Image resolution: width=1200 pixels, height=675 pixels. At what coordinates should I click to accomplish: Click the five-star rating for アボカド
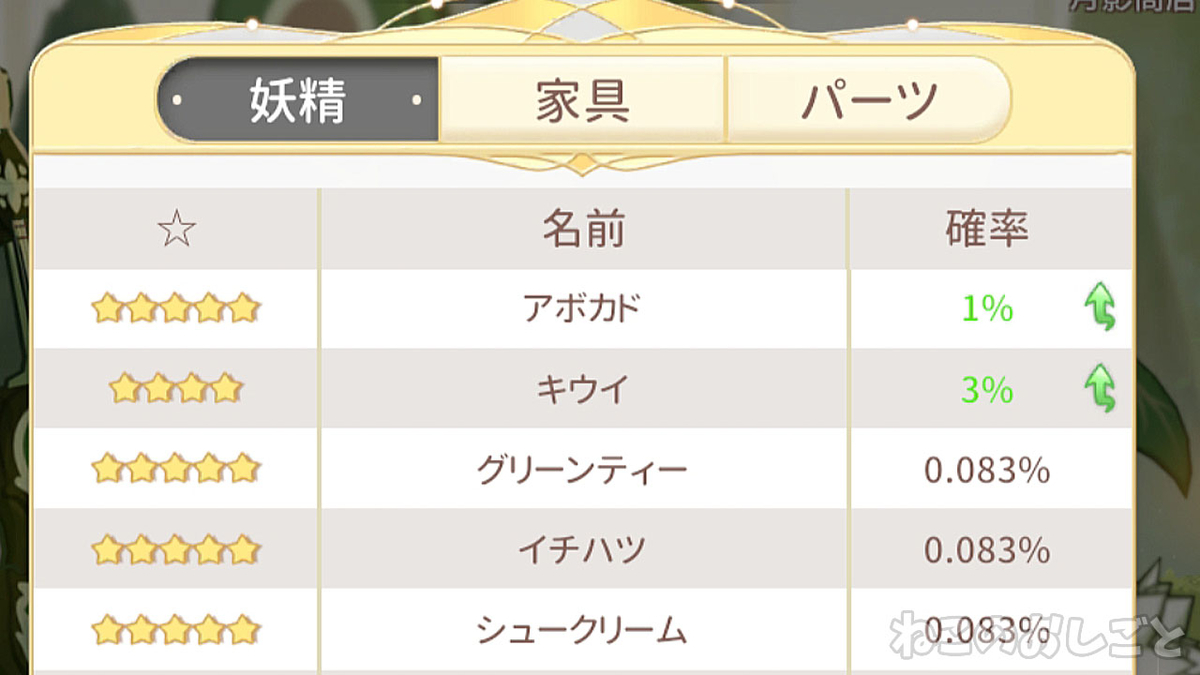click(x=175, y=307)
